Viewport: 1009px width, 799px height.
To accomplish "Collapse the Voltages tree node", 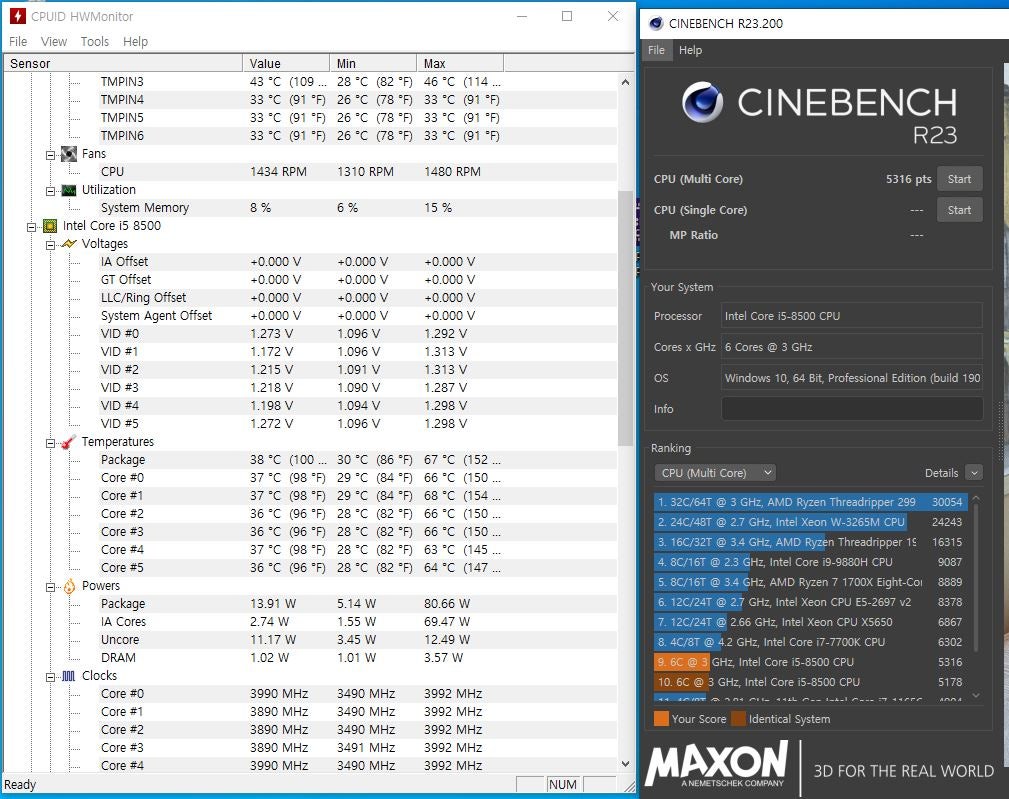I will point(50,245).
